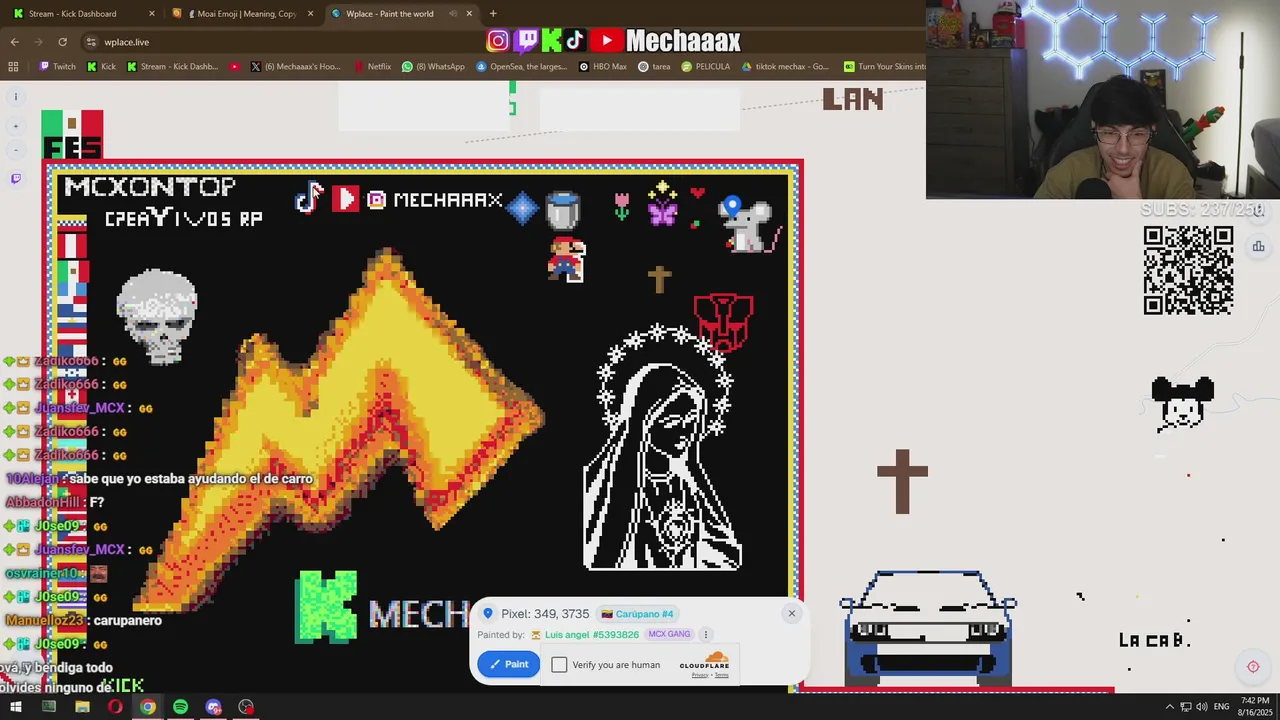Open the Netflix bookmark
The height and width of the screenshot is (720, 1280).
[x=372, y=67]
